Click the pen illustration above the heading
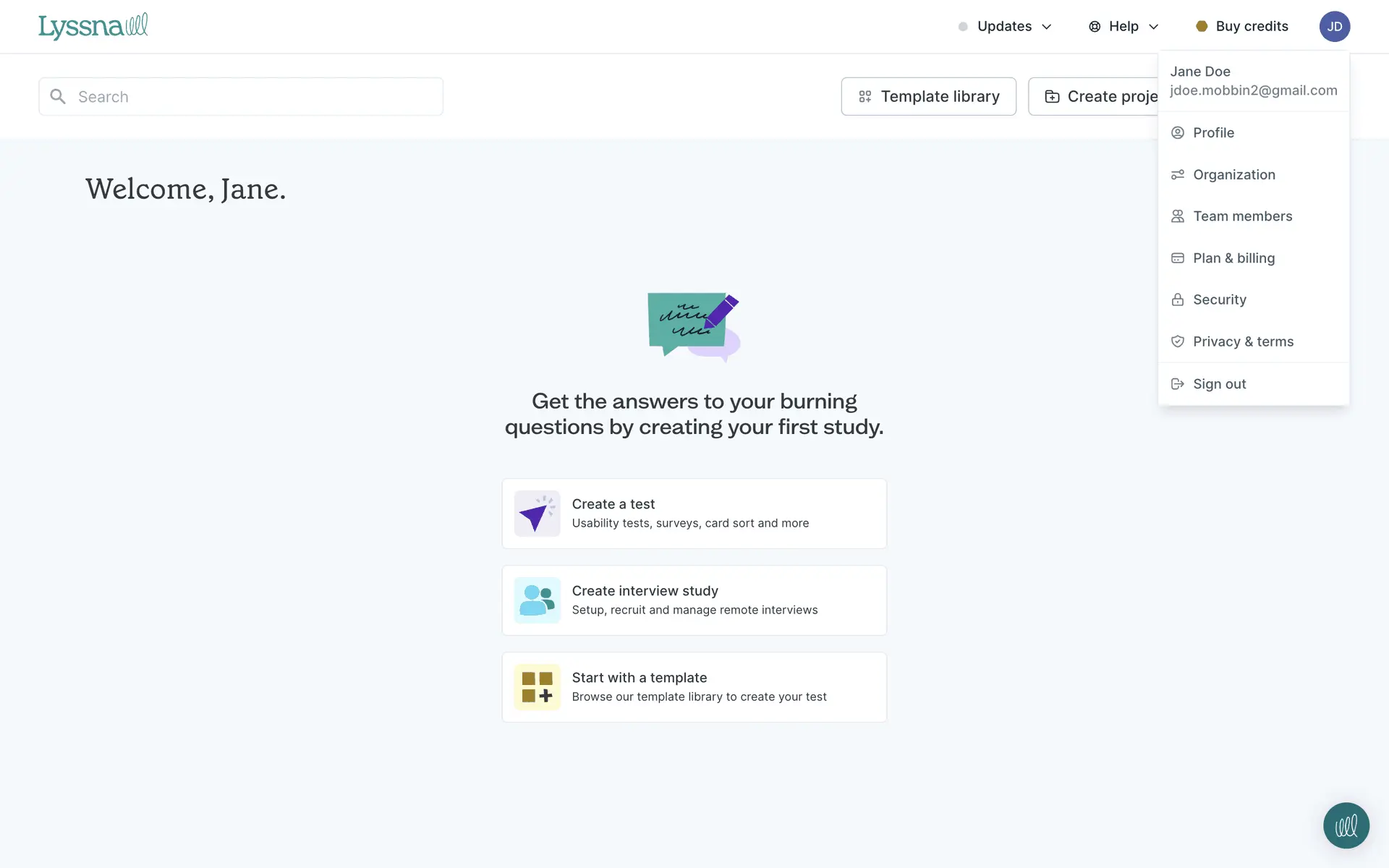The width and height of the screenshot is (1389, 868). 694,326
